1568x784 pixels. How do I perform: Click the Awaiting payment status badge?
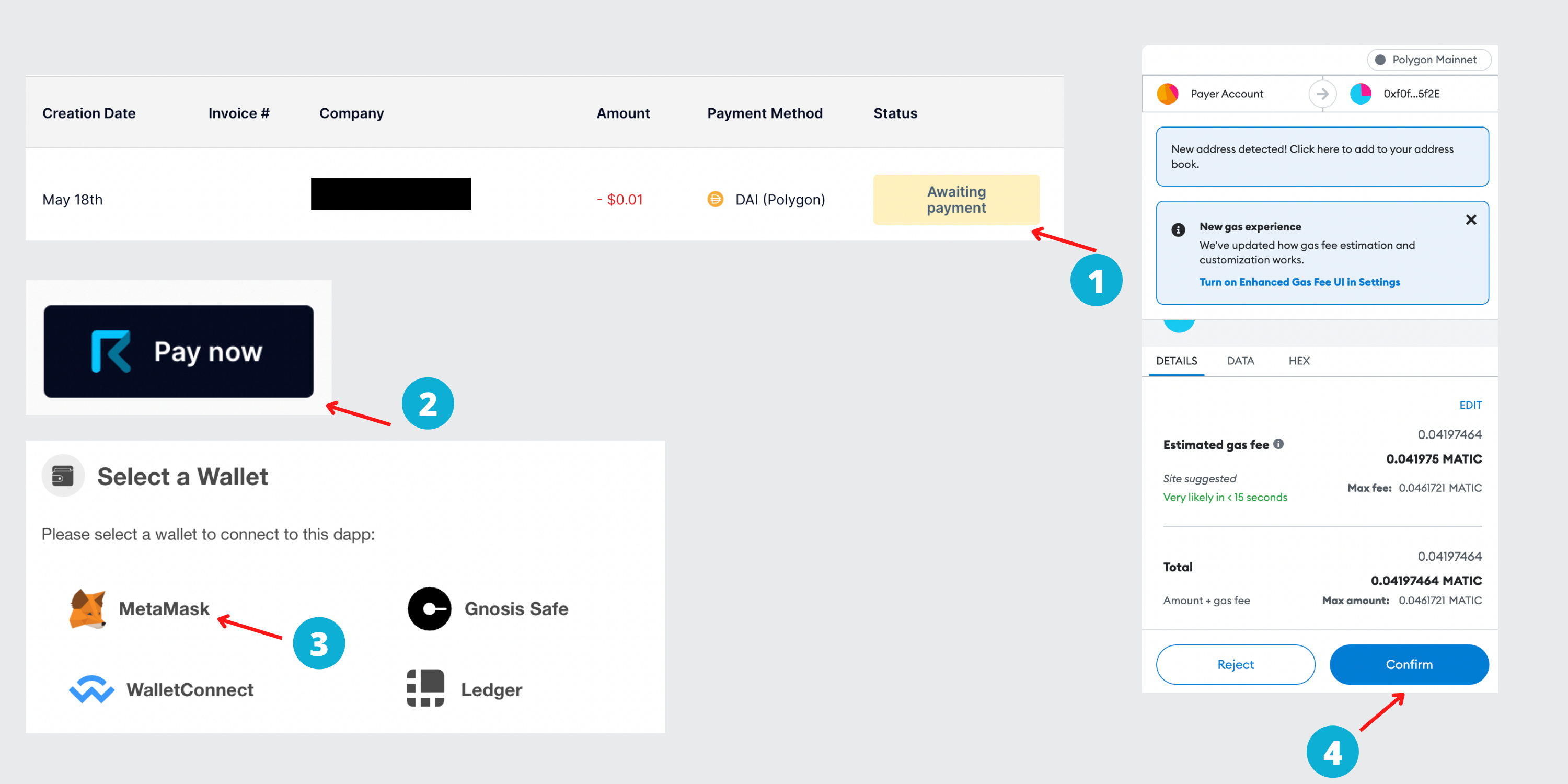tap(956, 200)
